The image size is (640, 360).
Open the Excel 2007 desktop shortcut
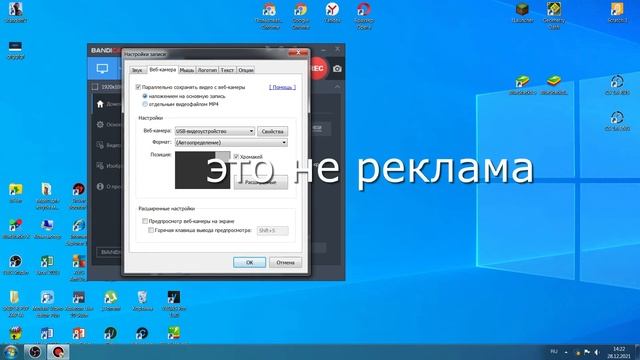(x=47, y=264)
